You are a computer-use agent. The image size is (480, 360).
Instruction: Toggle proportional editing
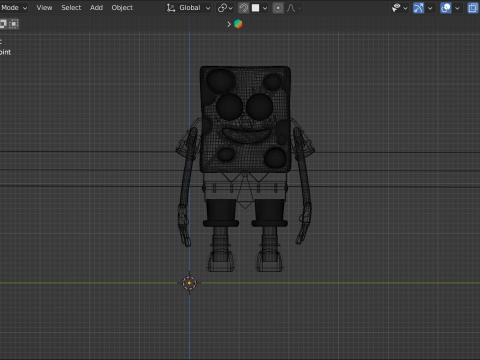point(278,8)
